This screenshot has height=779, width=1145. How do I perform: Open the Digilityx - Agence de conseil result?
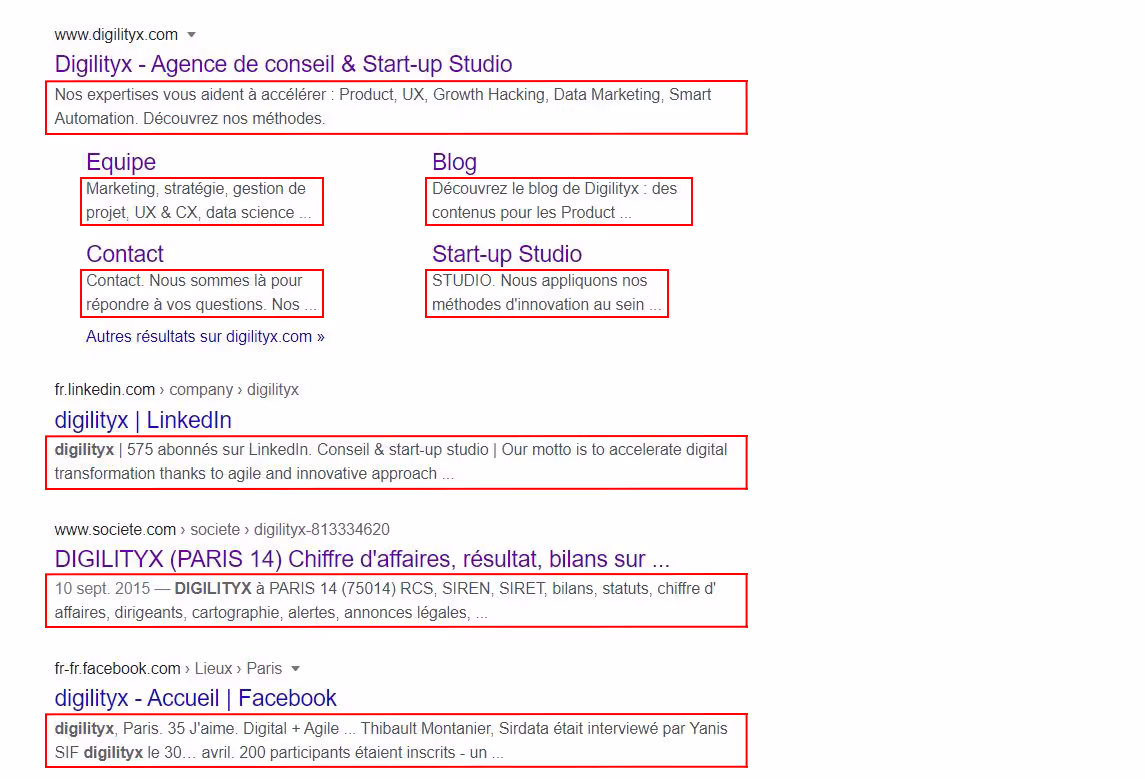283,64
